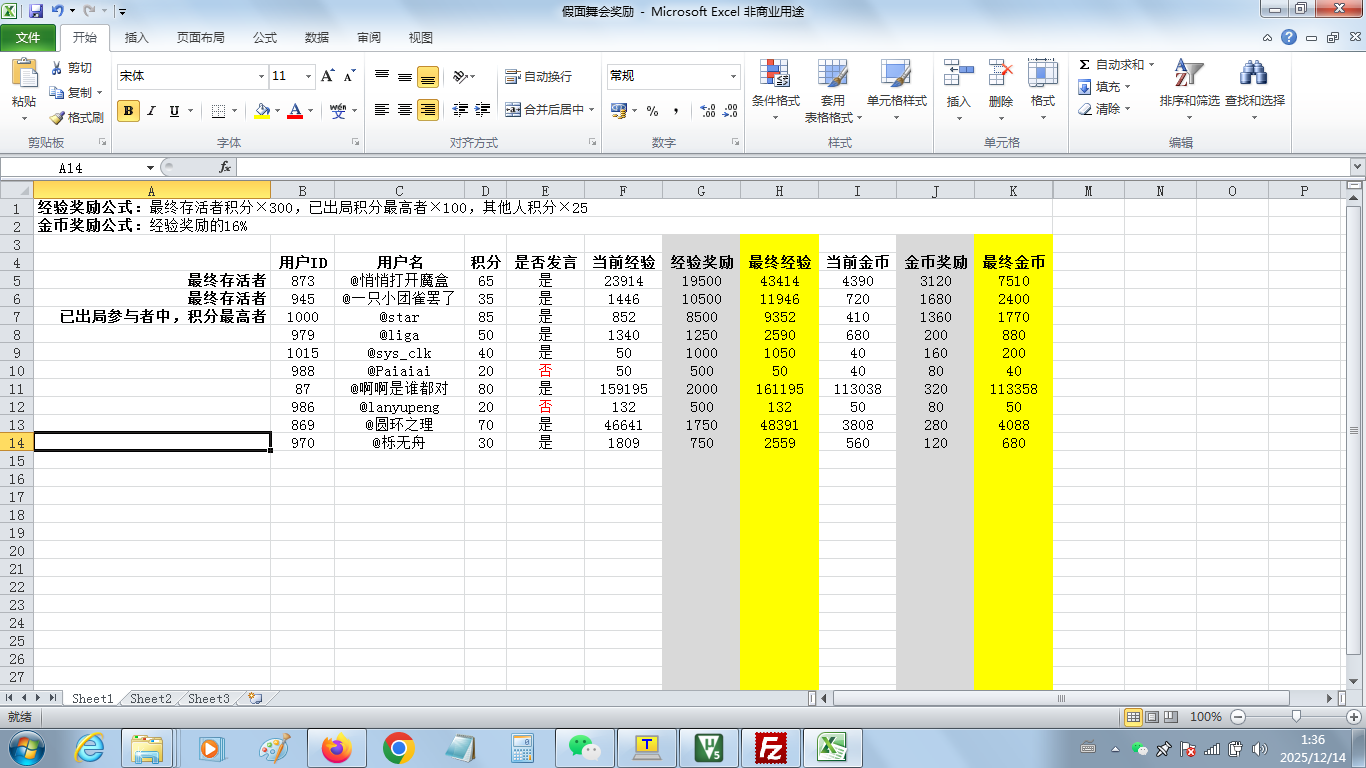
Task: Toggle 自动换行 wrap text
Action: [x=539, y=76]
